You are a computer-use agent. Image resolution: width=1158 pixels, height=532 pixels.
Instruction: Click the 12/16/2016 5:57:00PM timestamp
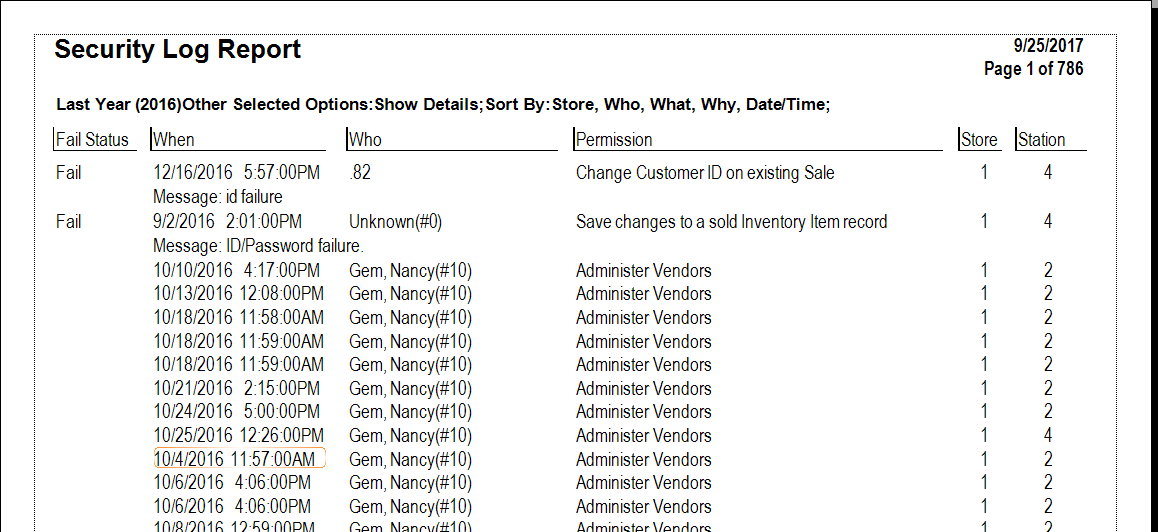click(x=236, y=173)
